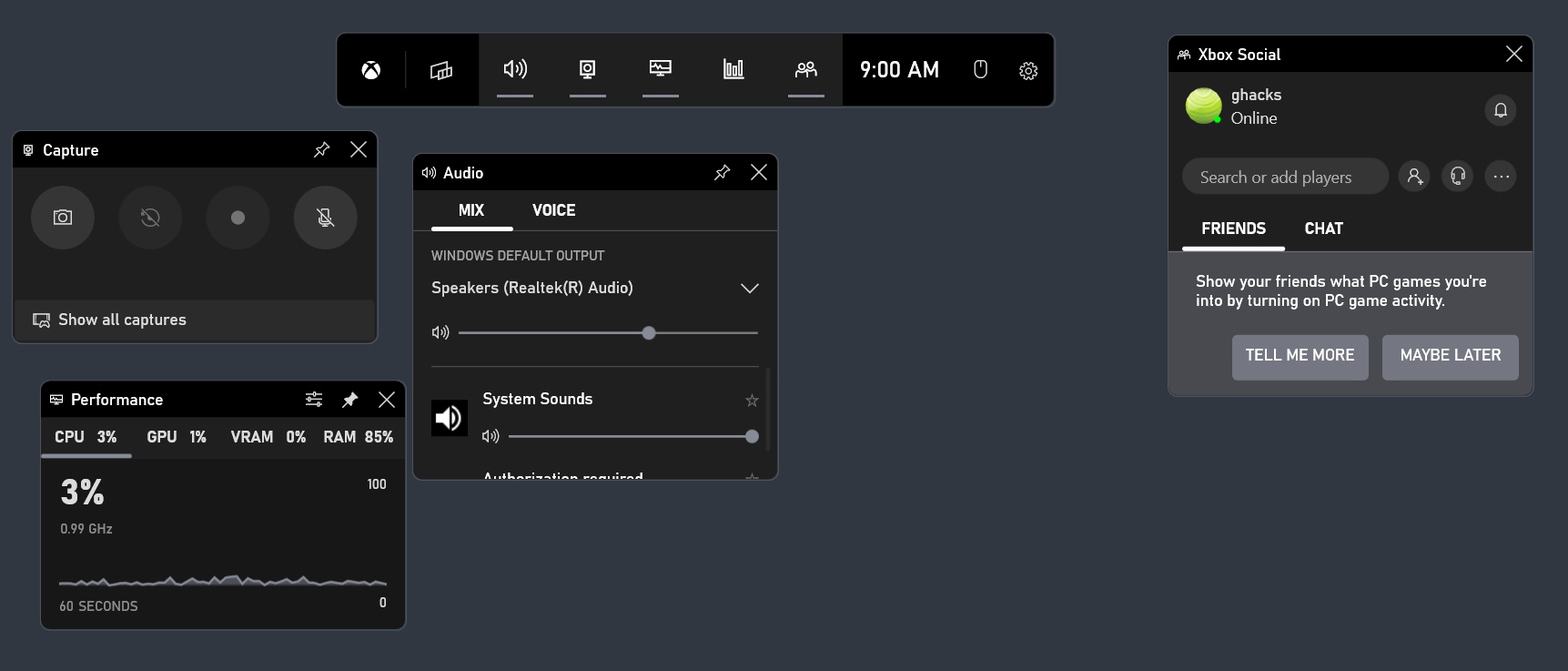Take a screenshot with the camera icon
Image resolution: width=1568 pixels, height=671 pixels.
click(63, 218)
